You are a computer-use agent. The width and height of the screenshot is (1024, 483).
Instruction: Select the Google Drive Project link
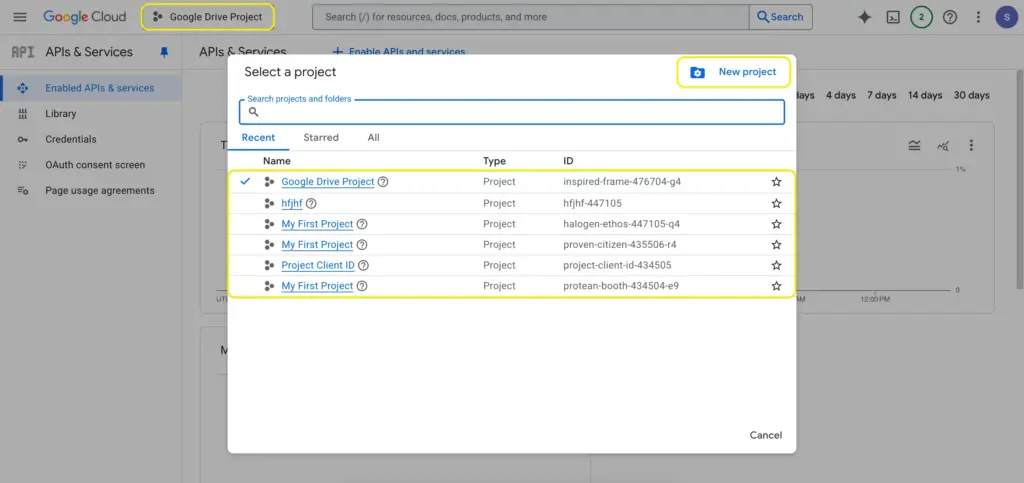tap(328, 182)
